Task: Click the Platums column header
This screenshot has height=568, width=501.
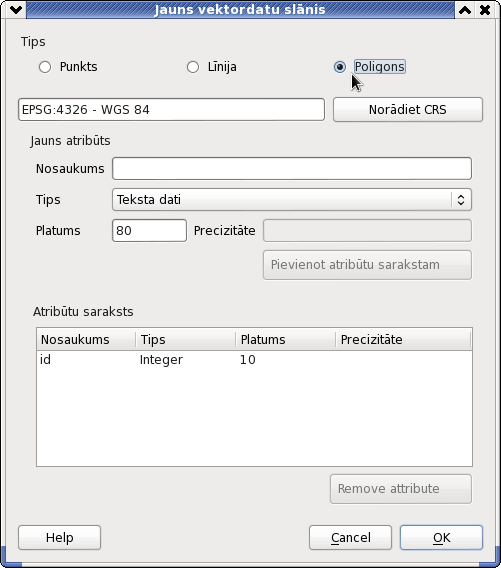Action: pyautogui.click(x=286, y=339)
